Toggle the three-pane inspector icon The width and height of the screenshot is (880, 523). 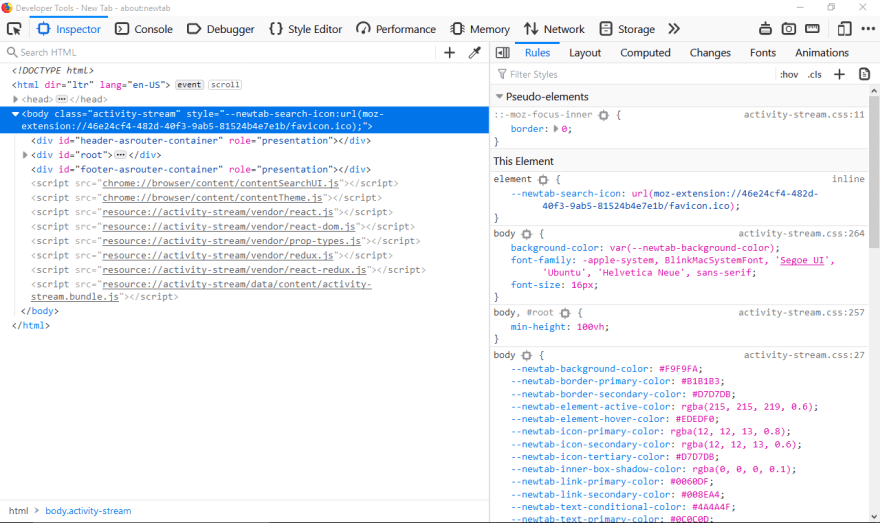503,53
